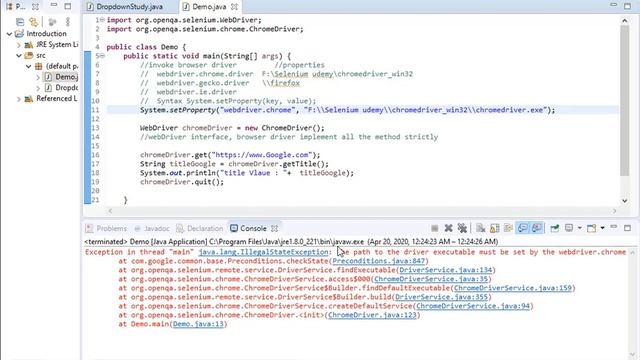Viewport: 640px width, 360px height.
Task: Minimize the Console panel
Action: tap(613, 227)
